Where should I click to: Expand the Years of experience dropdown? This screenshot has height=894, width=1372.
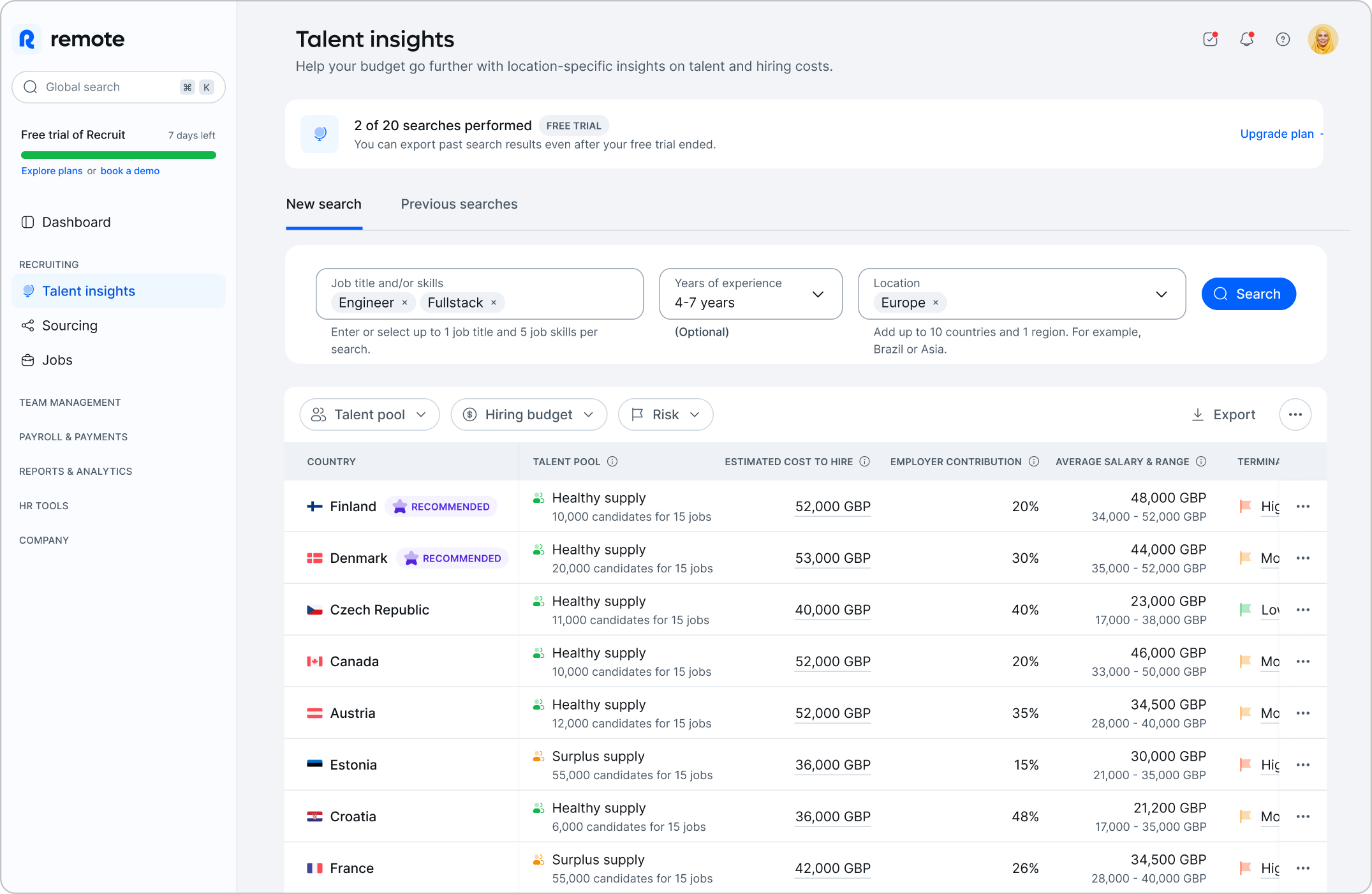click(818, 294)
